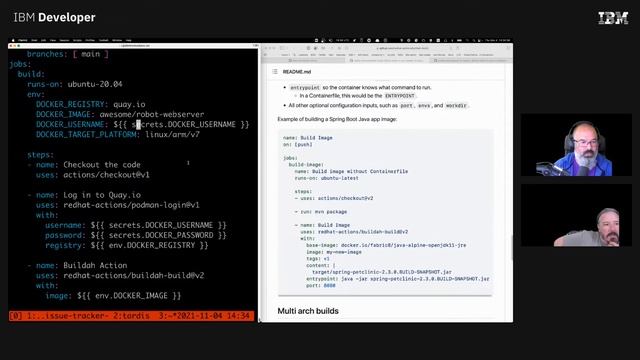Open the Profiles menu in the menu bar
The image size is (640, 360).
coord(90,40)
